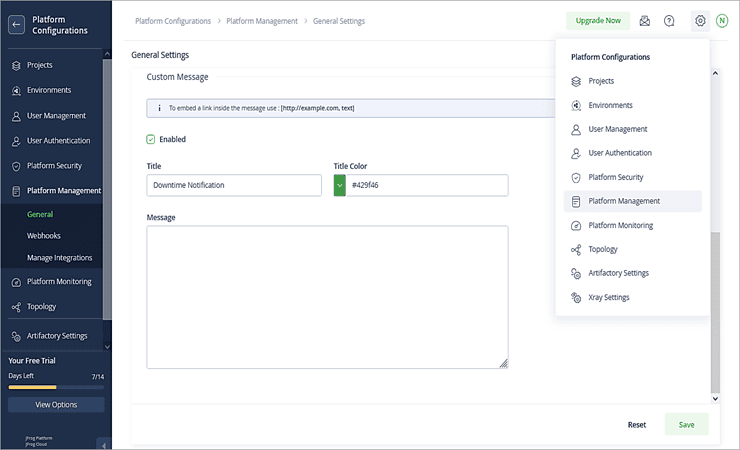Click the Projects icon in left sidebar

click(16, 65)
